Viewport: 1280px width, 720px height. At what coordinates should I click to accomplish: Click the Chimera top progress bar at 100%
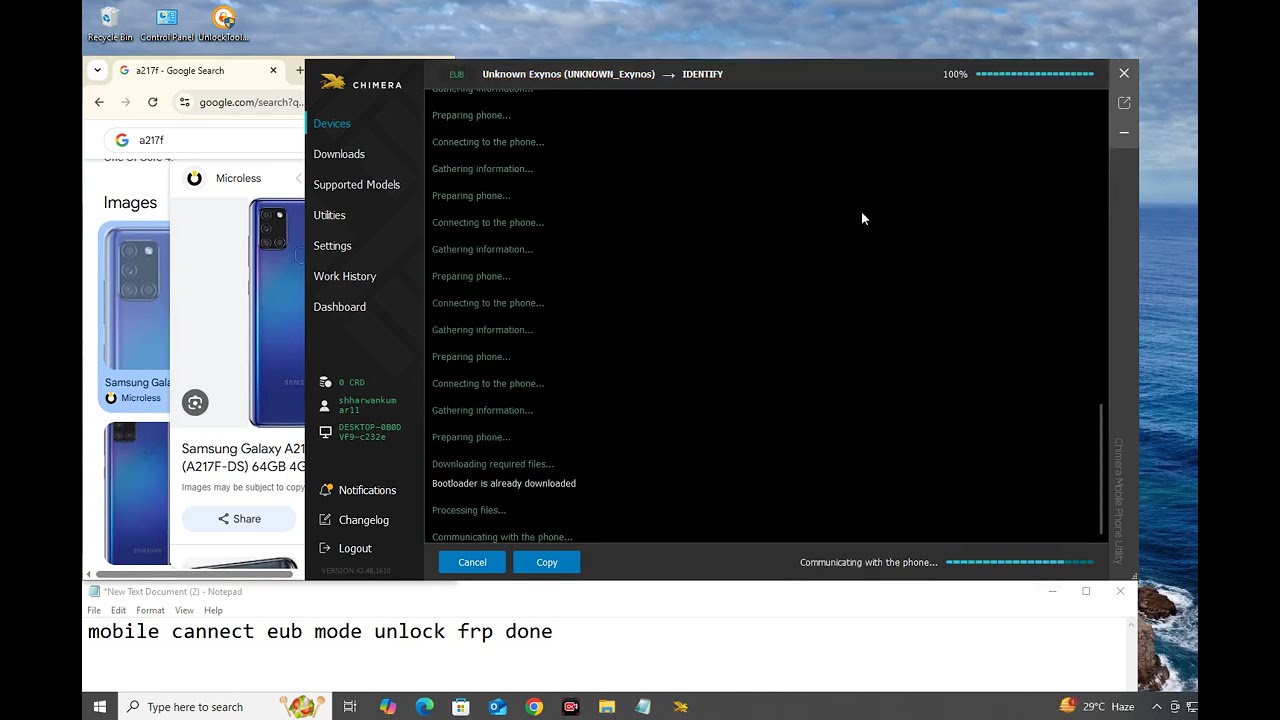tap(1034, 74)
